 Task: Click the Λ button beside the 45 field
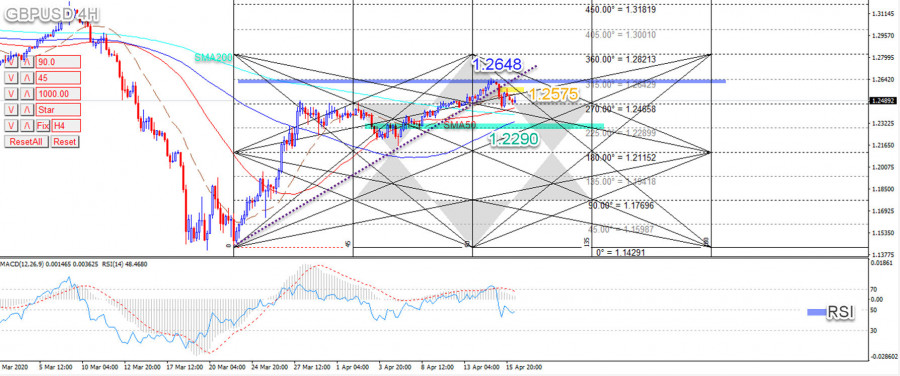click(27, 77)
